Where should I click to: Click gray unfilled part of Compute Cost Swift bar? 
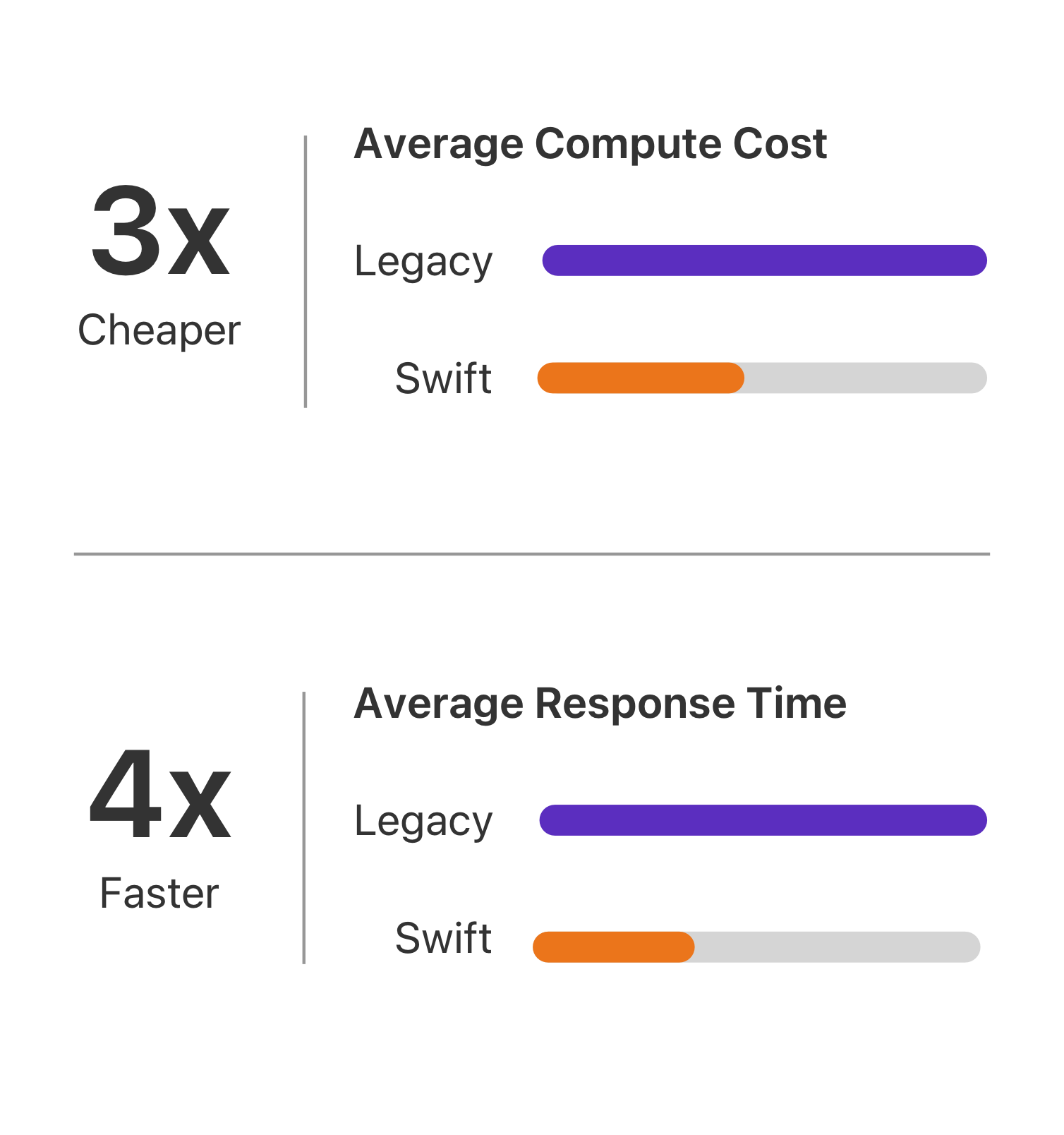click(866, 378)
